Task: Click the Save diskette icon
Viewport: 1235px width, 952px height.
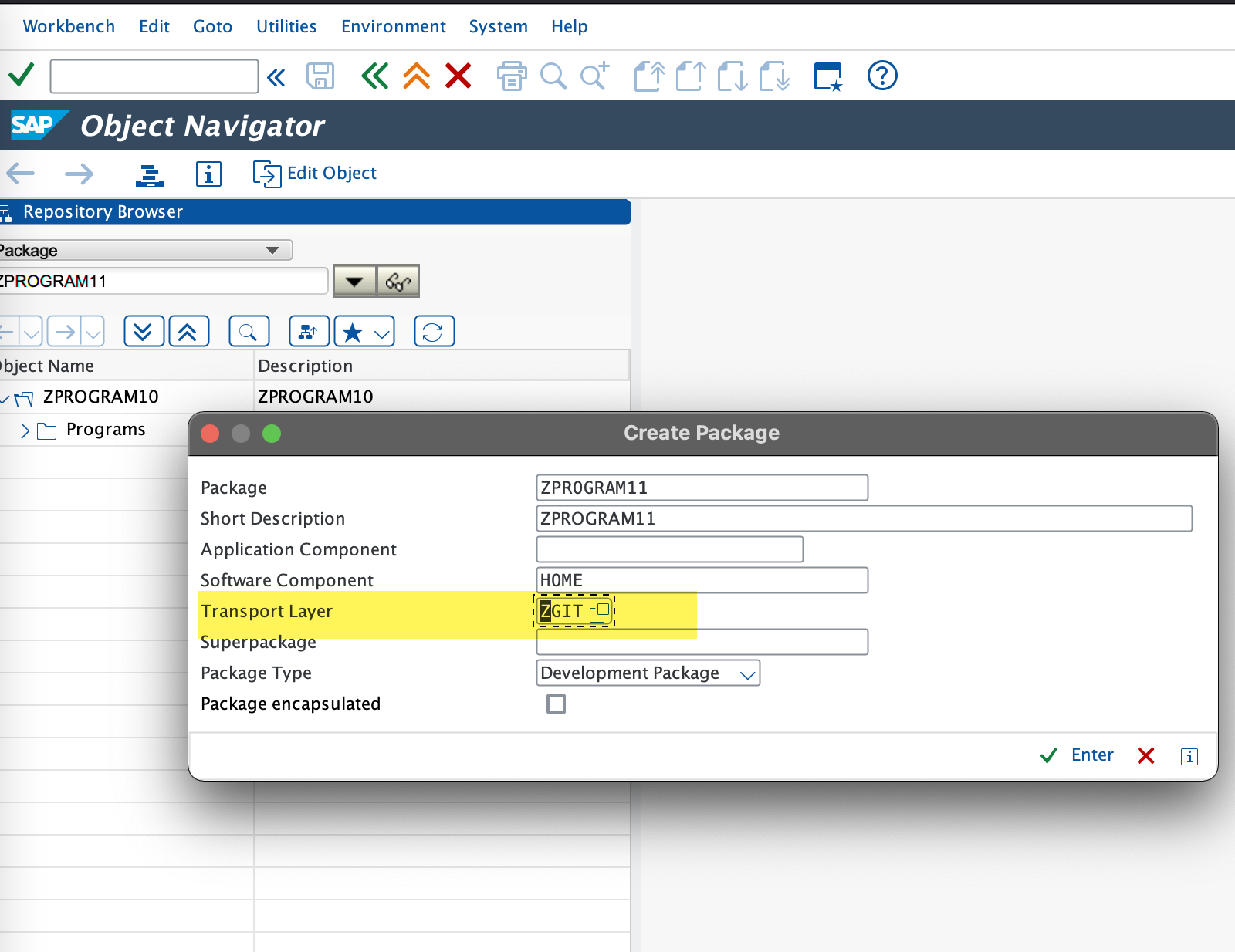Action: coord(320,76)
